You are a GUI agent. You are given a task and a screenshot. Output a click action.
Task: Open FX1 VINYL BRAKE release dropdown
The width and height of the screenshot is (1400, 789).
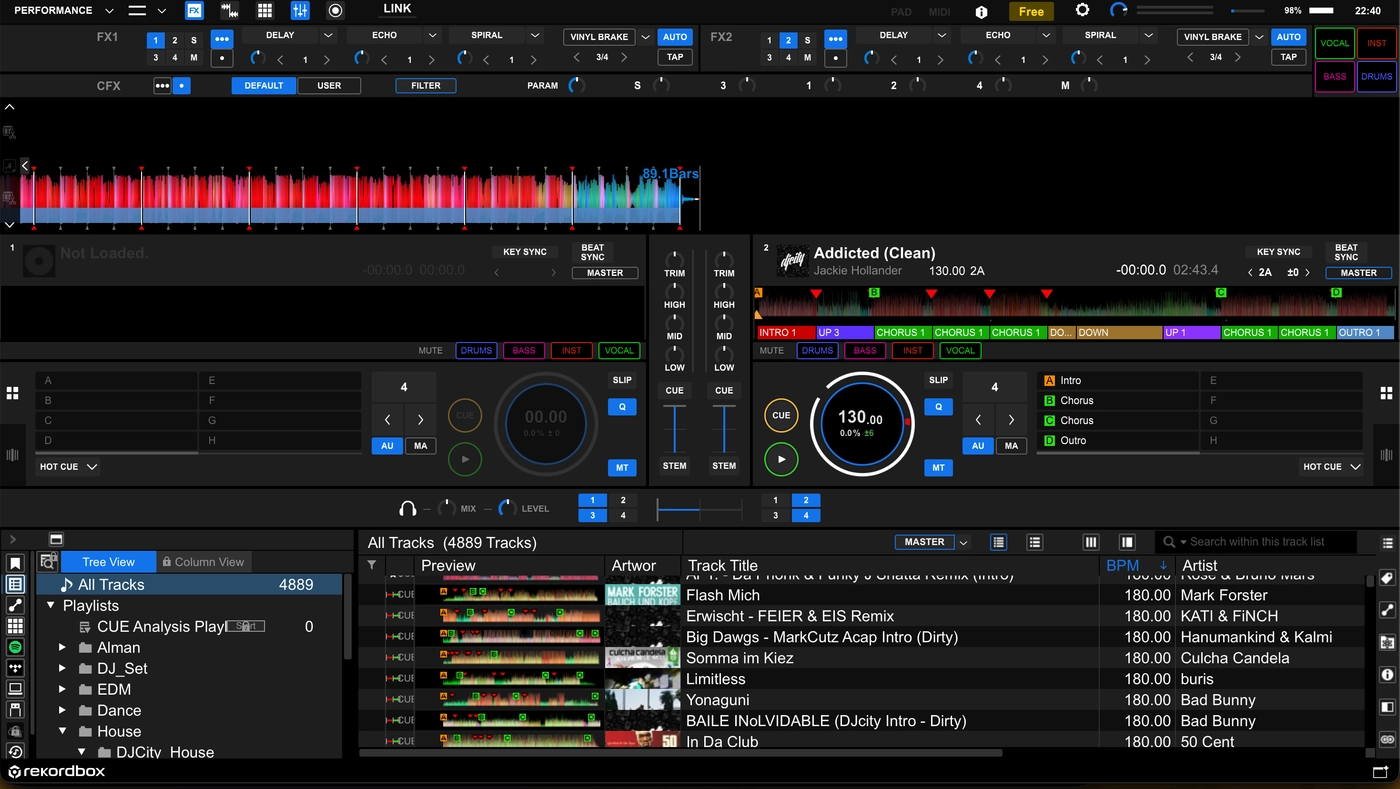coord(646,37)
